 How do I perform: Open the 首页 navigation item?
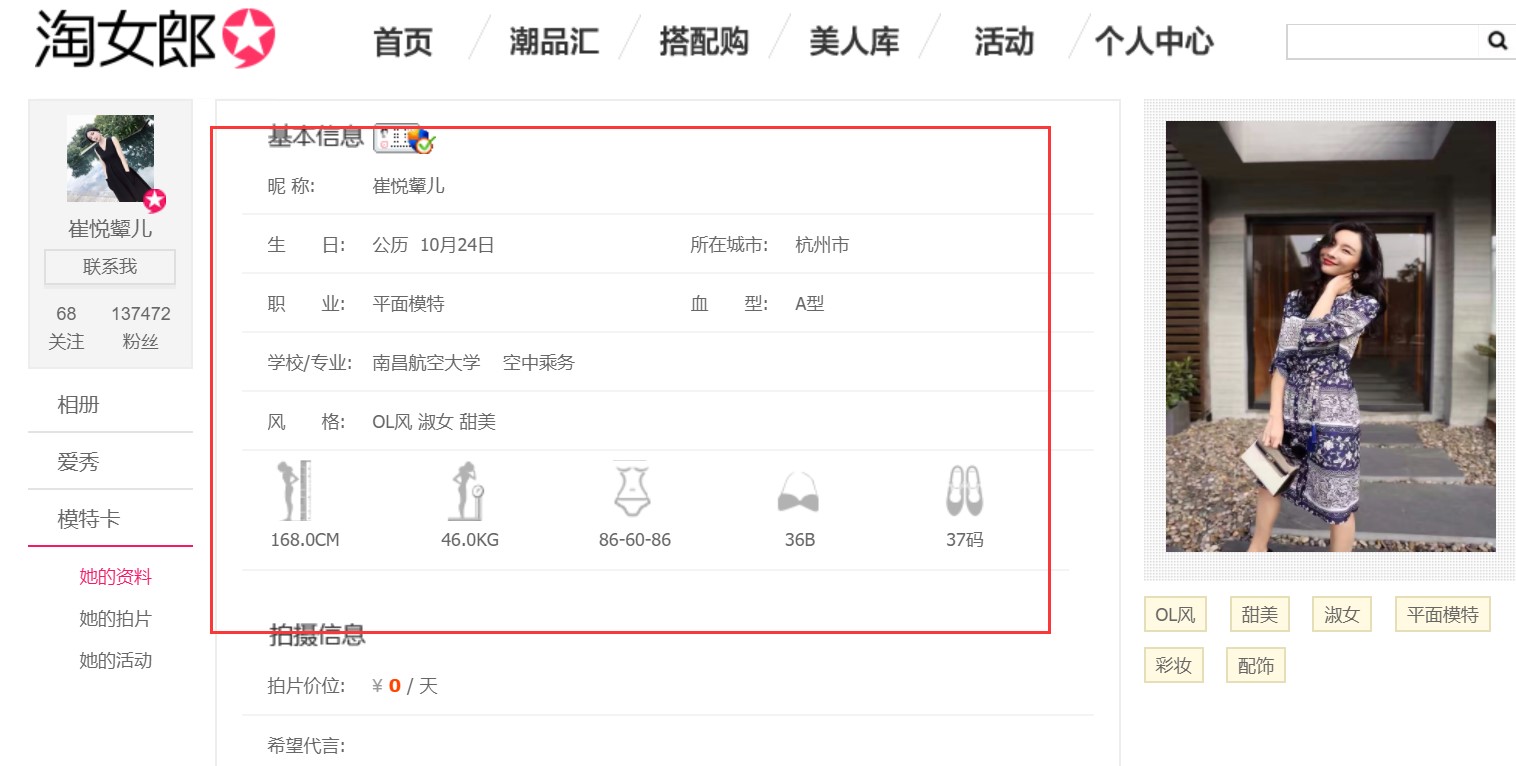(x=403, y=42)
